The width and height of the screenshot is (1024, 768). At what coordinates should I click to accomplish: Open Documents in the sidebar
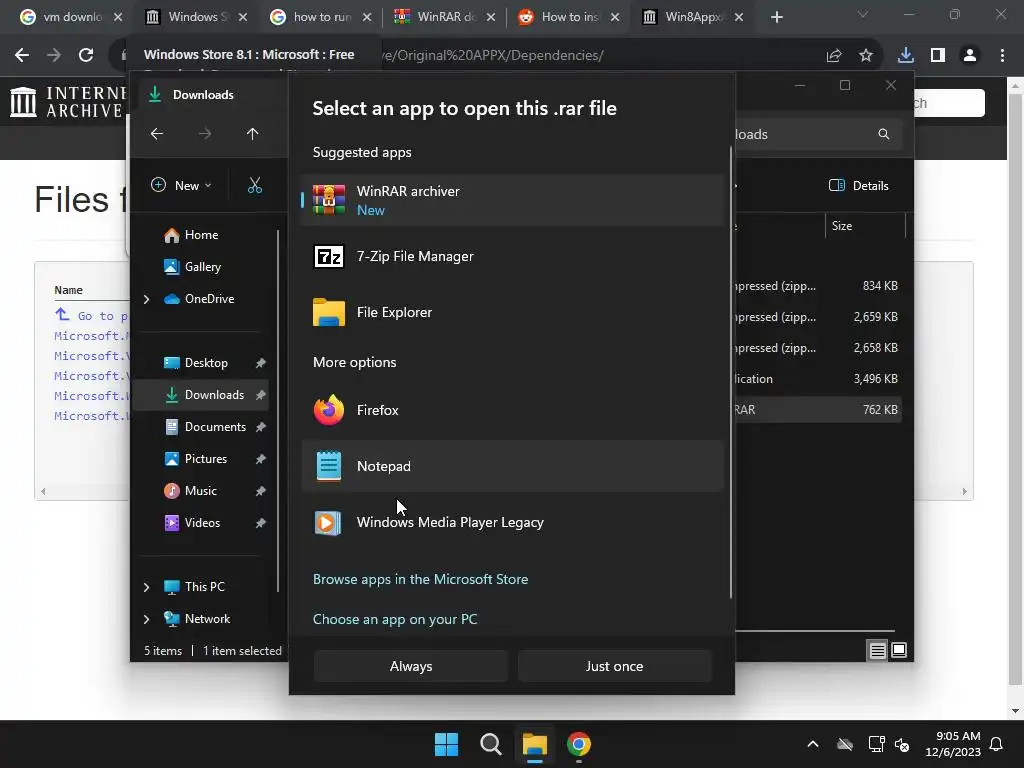215,427
